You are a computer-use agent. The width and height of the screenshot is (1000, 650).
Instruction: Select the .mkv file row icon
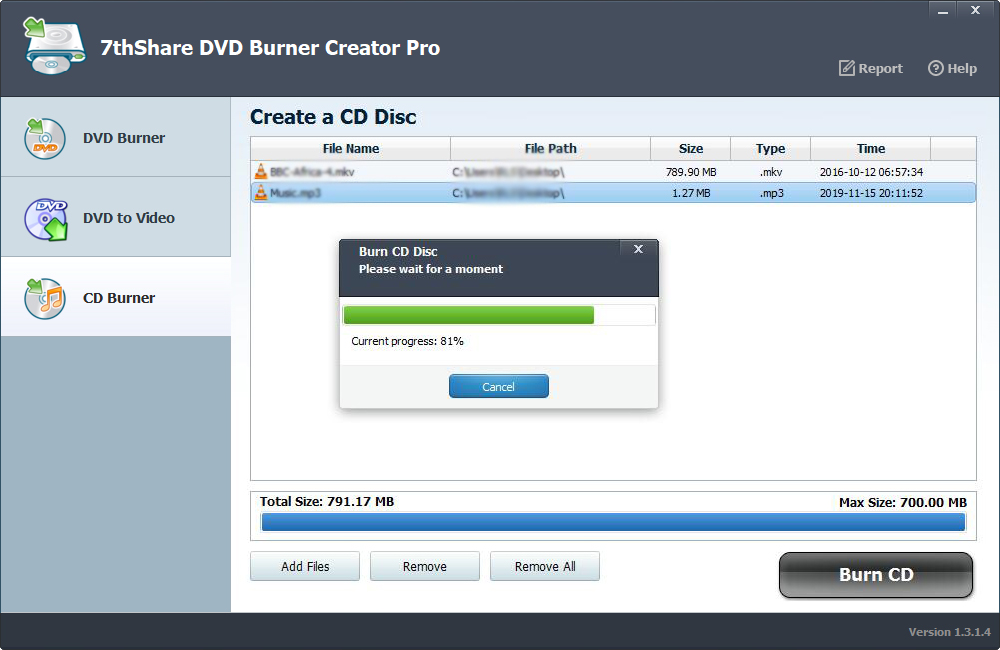pyautogui.click(x=261, y=171)
